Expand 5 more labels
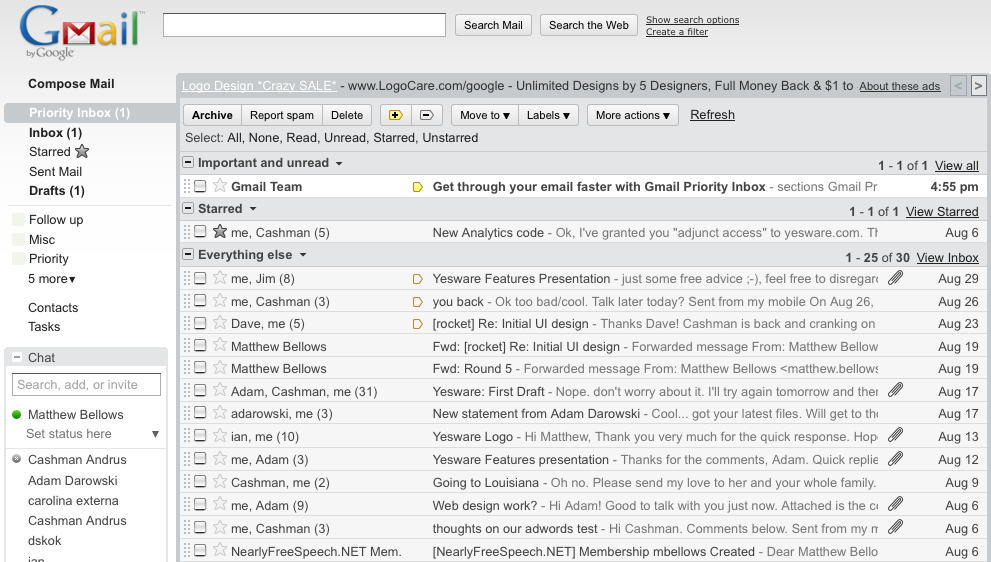The height and width of the screenshot is (562, 991). point(52,279)
